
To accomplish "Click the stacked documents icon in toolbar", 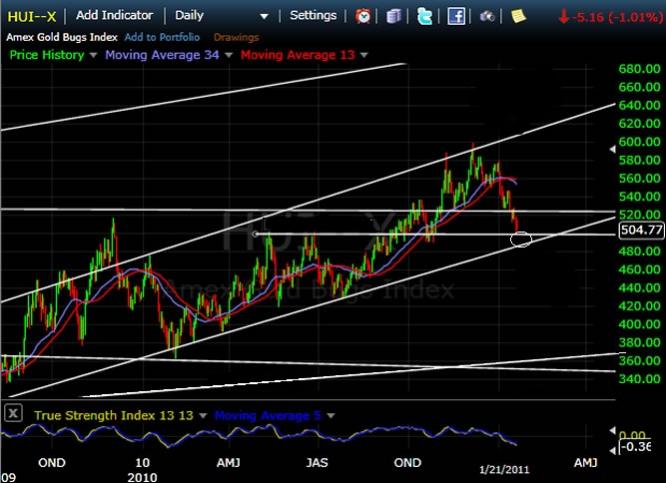I will (395, 16).
